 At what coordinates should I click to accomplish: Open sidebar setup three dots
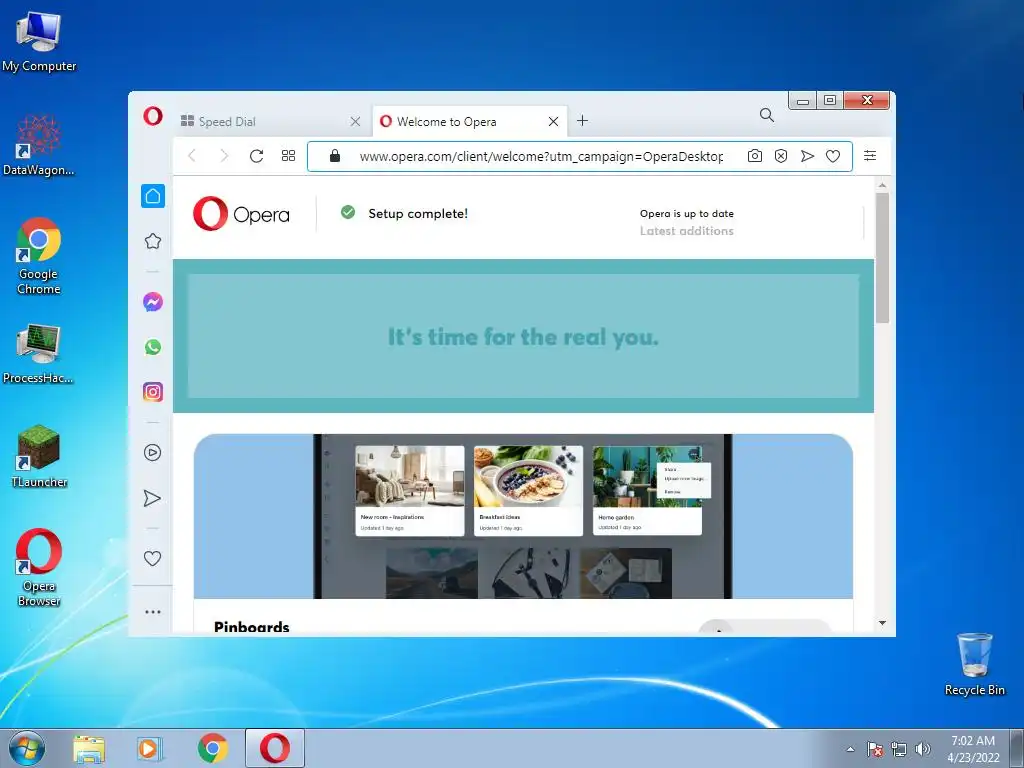pyautogui.click(x=153, y=612)
